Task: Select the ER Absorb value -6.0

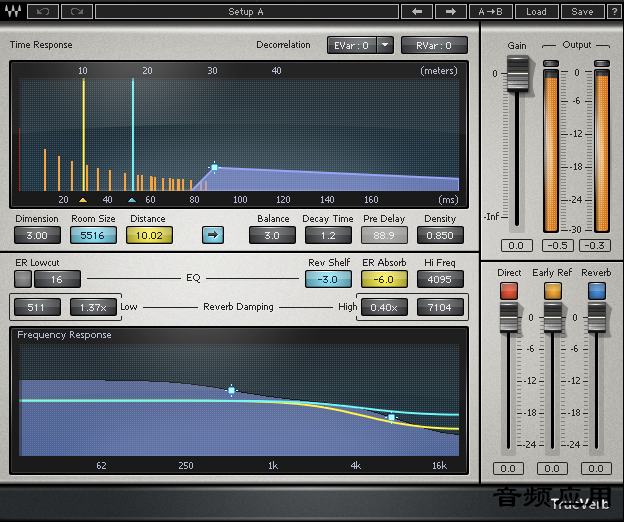Action: point(384,279)
